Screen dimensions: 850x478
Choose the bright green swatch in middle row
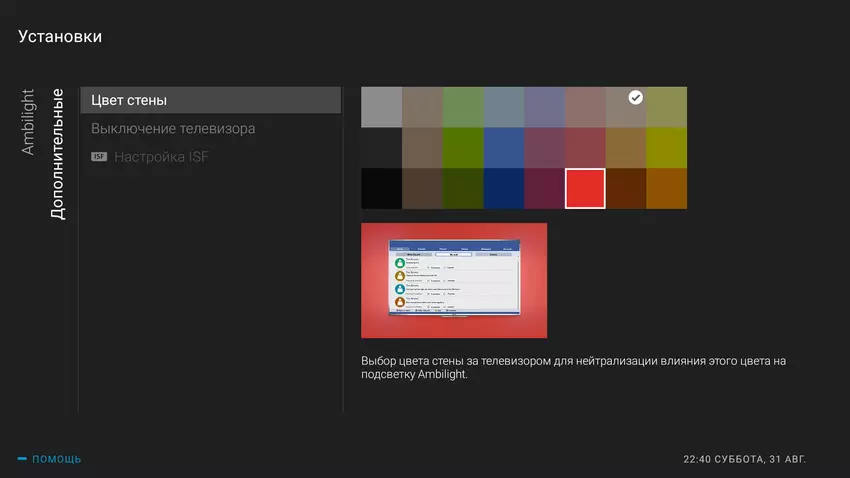463,147
